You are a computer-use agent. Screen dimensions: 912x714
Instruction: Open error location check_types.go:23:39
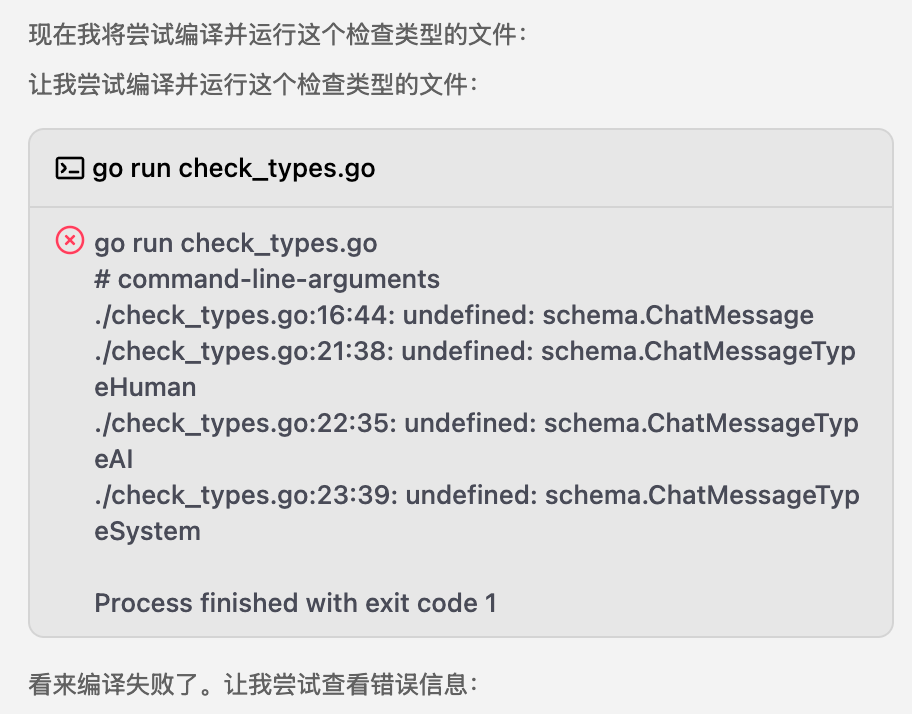[246, 495]
